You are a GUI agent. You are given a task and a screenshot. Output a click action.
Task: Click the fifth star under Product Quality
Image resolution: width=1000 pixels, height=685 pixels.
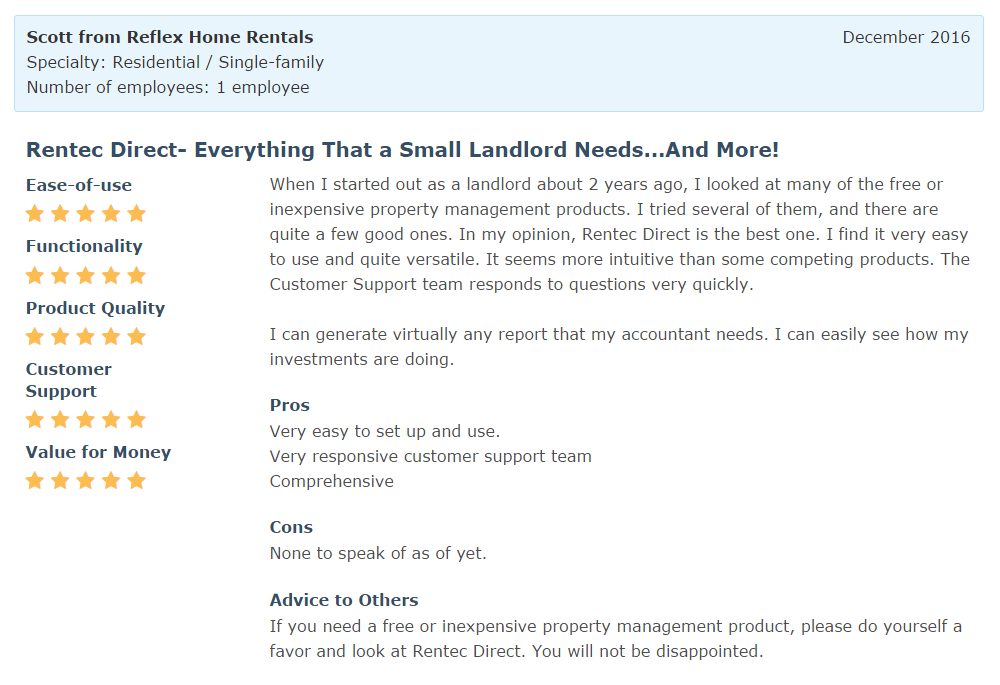(137, 336)
